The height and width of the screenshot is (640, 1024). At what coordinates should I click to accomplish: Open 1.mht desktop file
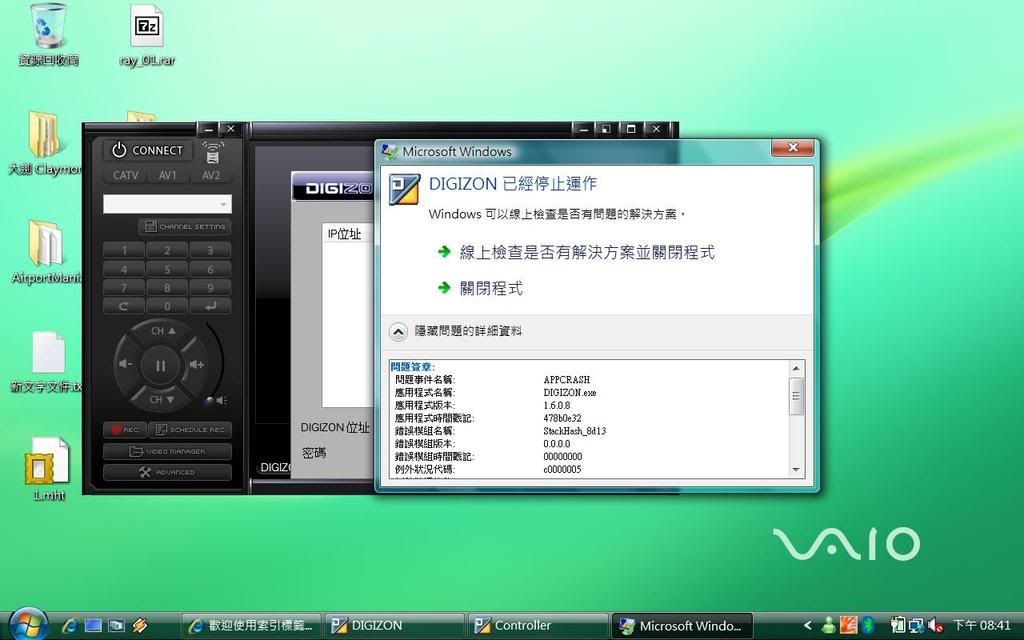(x=48, y=469)
